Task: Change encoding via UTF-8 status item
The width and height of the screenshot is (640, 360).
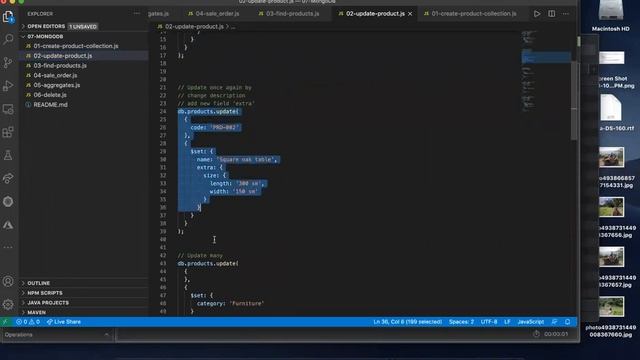Action: click(489, 322)
